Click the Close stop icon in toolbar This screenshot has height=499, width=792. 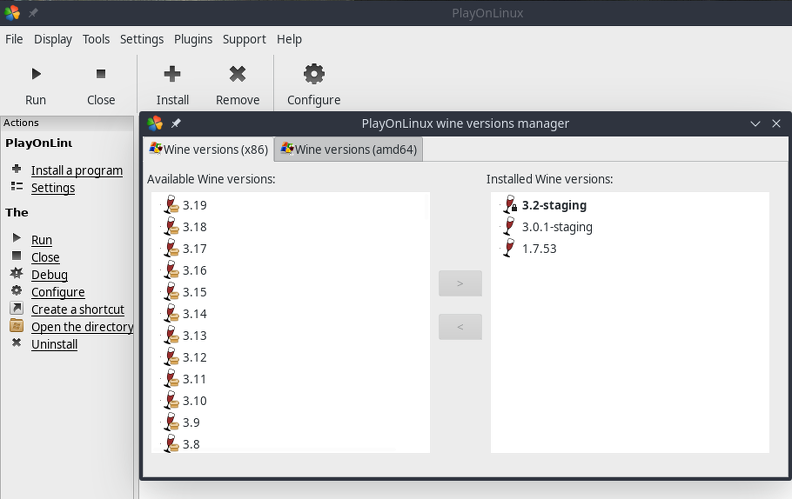[x=101, y=74]
